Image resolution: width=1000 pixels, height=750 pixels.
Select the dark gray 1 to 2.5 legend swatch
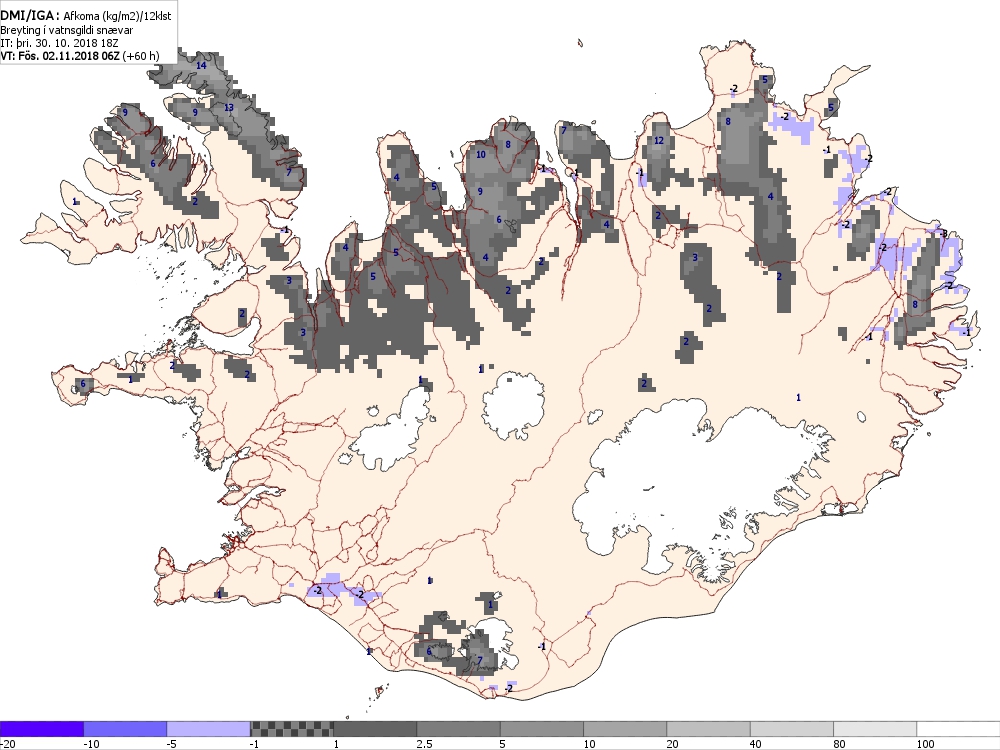(375, 729)
